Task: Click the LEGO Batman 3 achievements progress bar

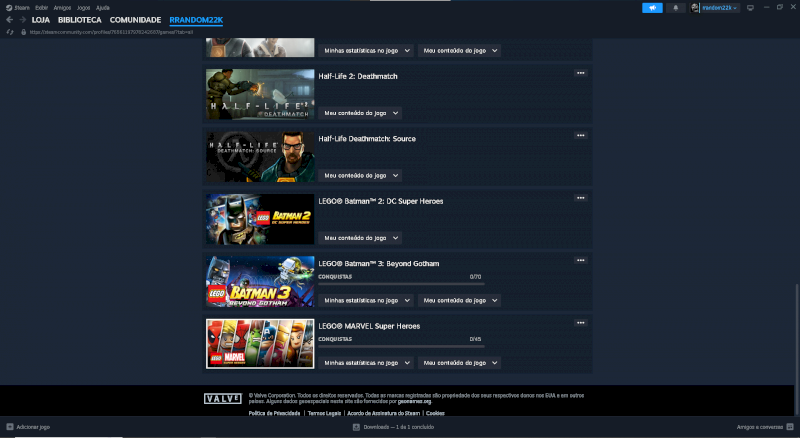Action: coord(402,284)
